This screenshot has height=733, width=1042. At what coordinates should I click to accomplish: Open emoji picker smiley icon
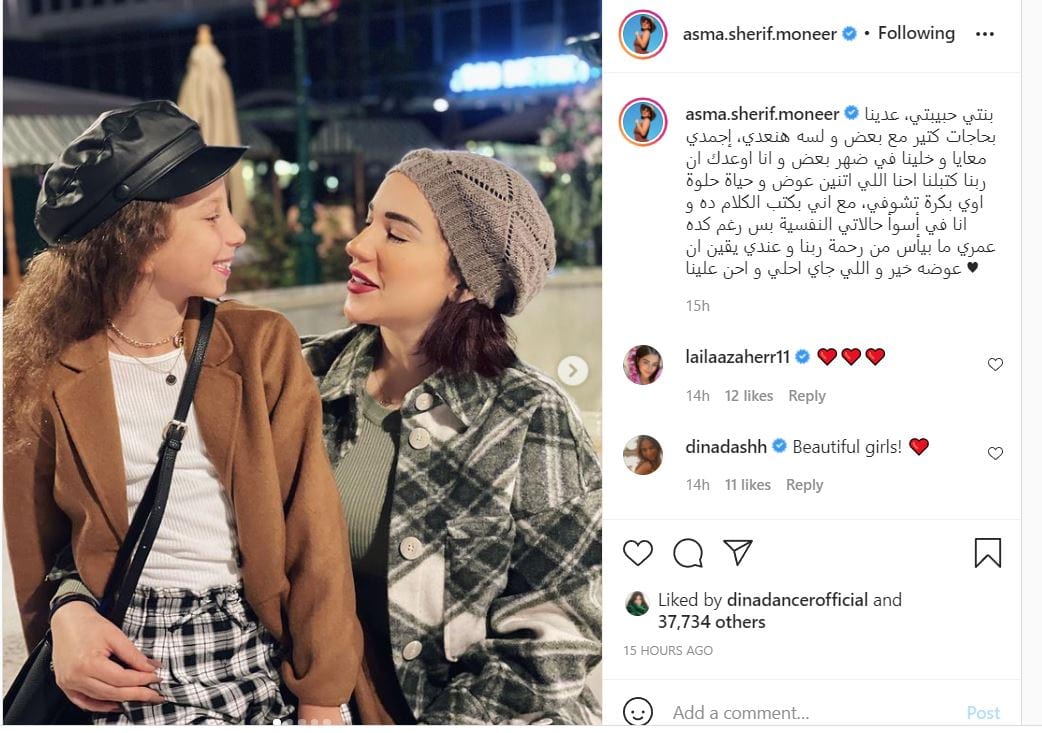coord(638,712)
